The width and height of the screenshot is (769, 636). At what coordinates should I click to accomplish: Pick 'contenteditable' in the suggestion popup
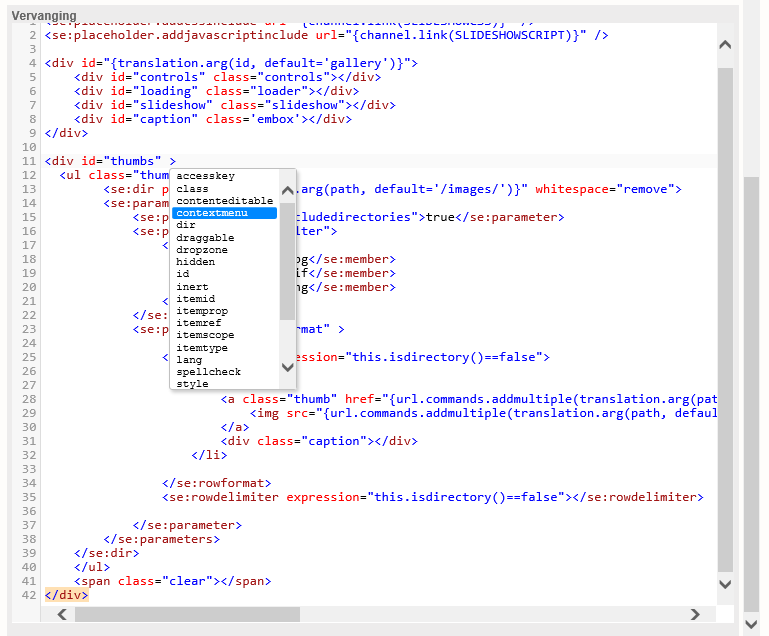click(224, 201)
